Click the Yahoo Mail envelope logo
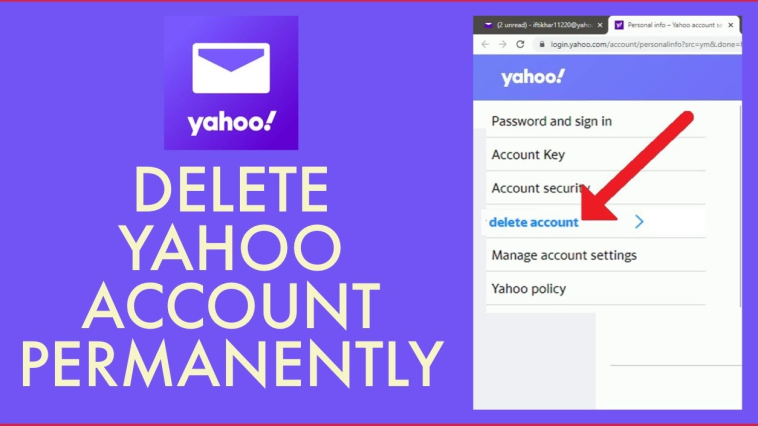This screenshot has height=426, width=758. [x=231, y=83]
